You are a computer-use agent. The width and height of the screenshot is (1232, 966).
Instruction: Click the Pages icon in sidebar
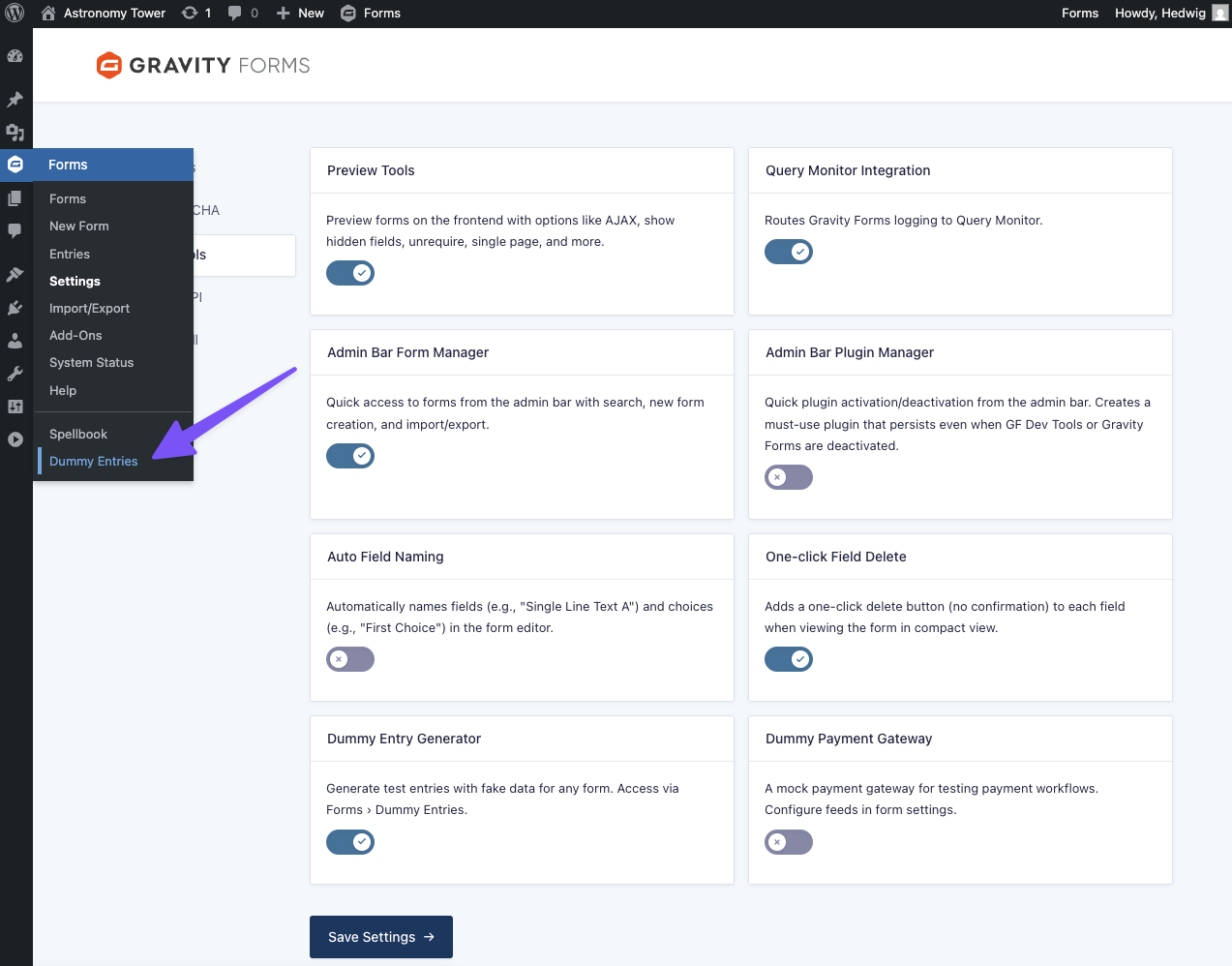click(15, 198)
